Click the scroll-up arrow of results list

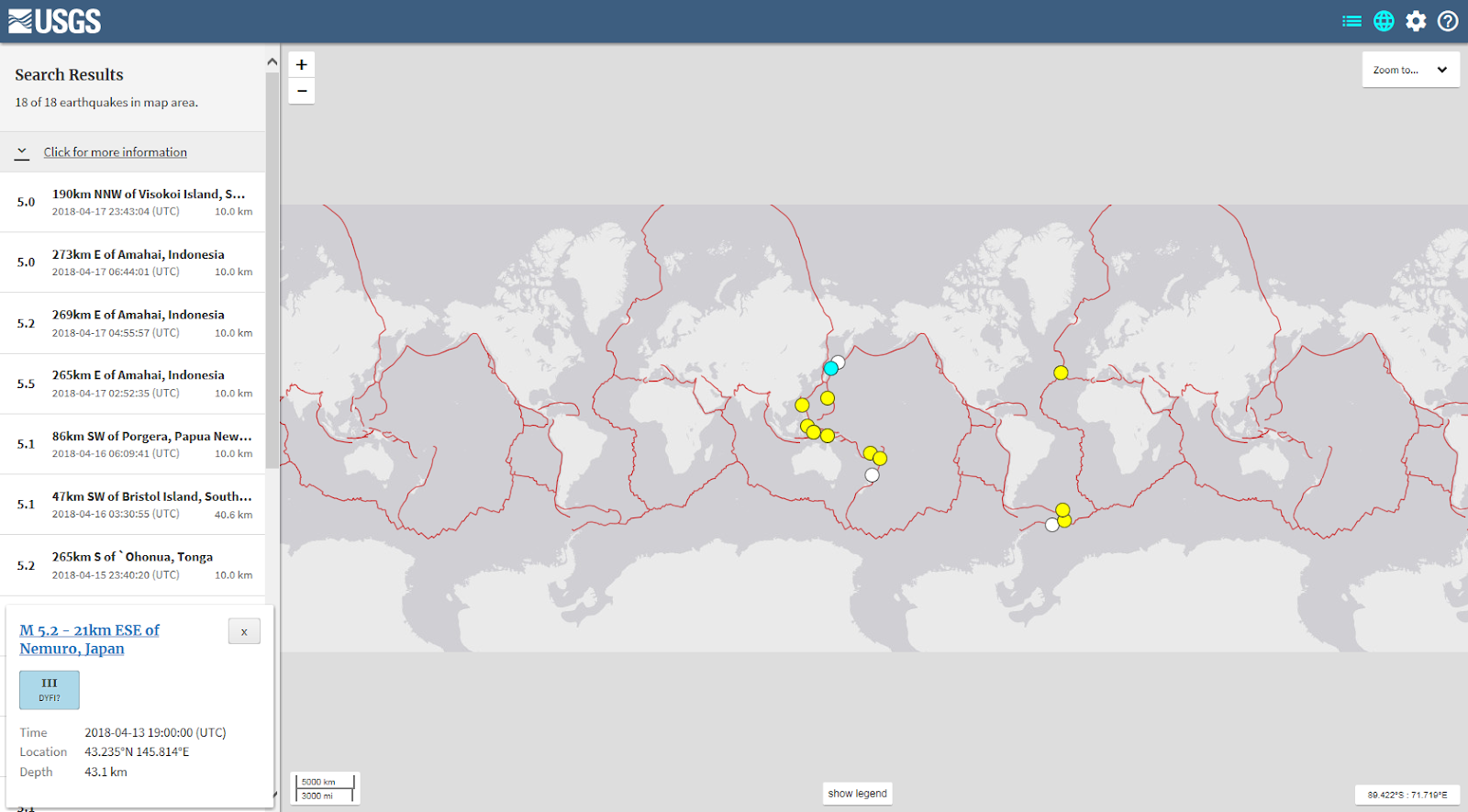(272, 61)
